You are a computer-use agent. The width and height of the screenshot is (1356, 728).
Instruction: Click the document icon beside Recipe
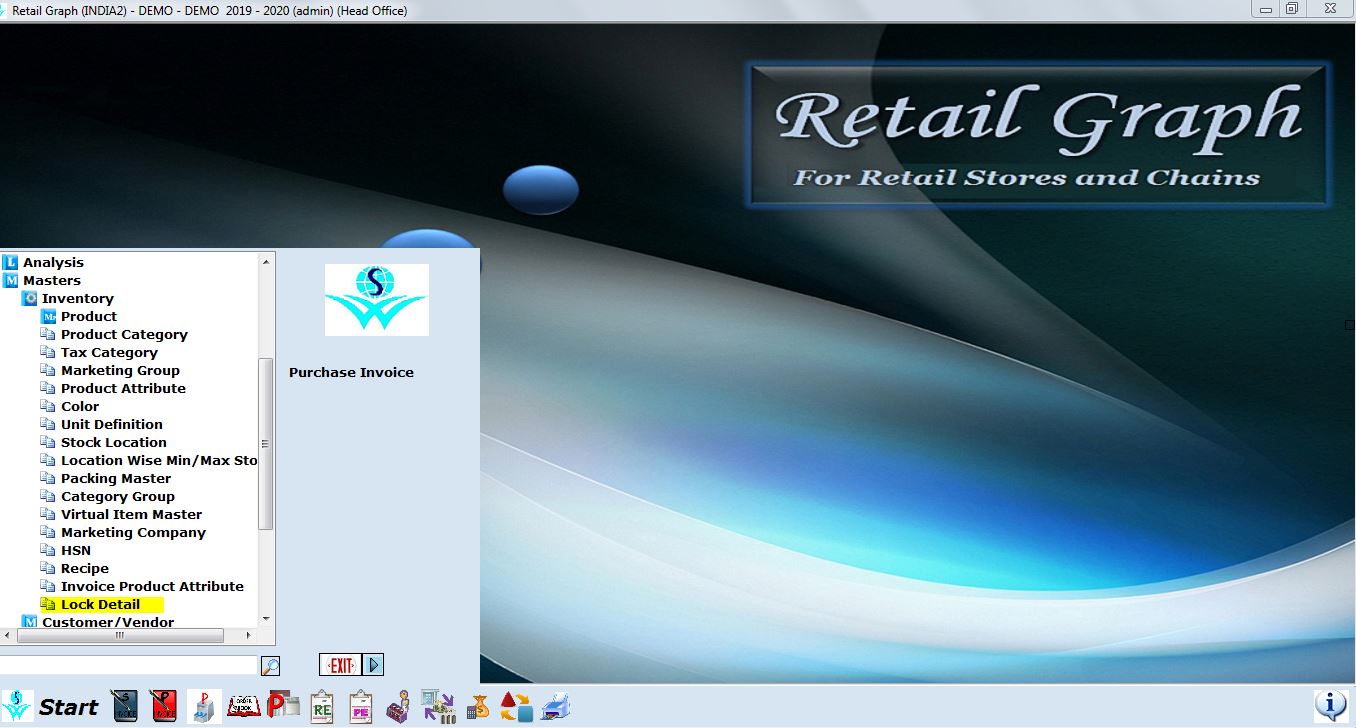48,568
